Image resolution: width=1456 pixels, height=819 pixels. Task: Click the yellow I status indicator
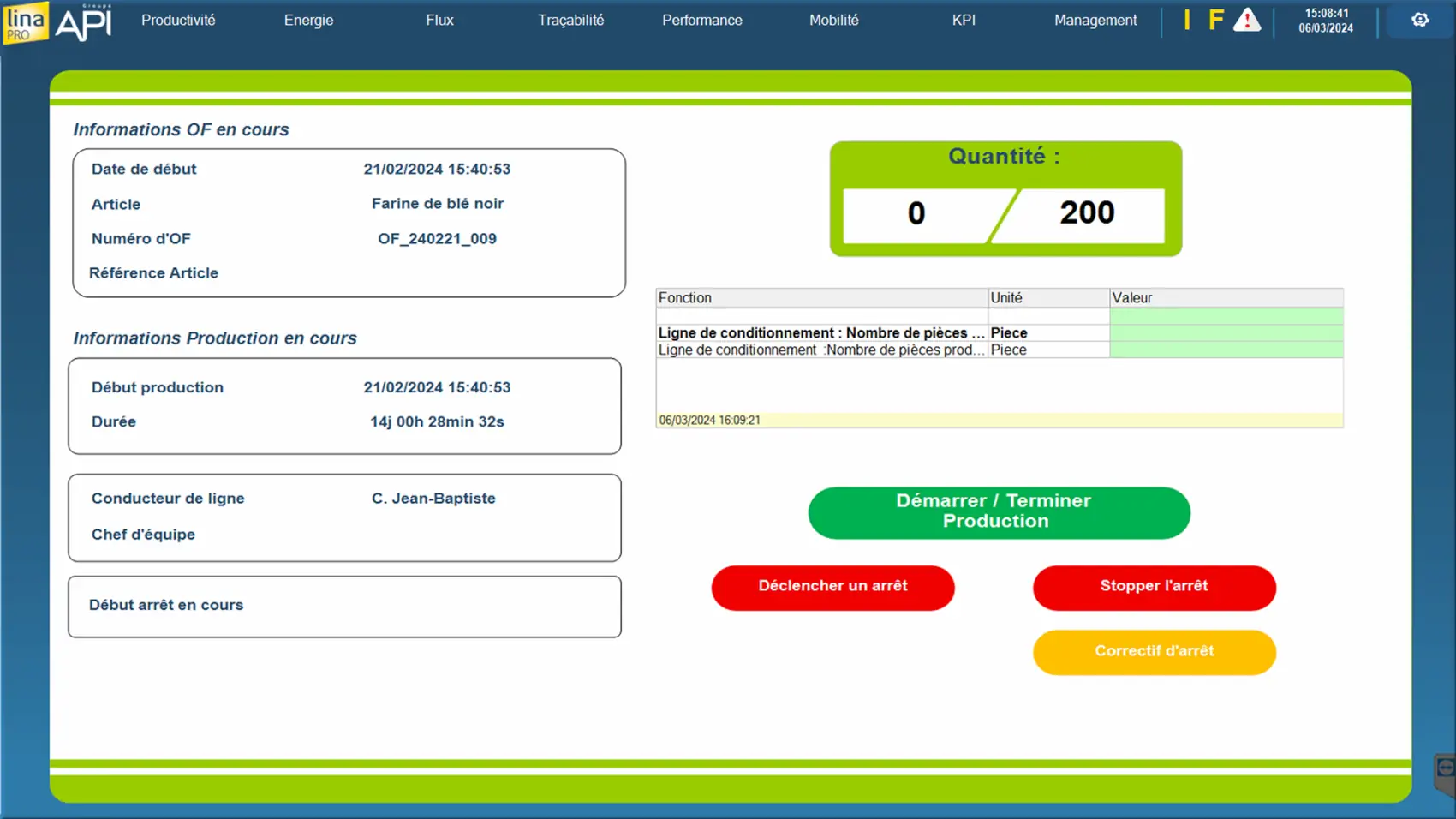click(1187, 20)
